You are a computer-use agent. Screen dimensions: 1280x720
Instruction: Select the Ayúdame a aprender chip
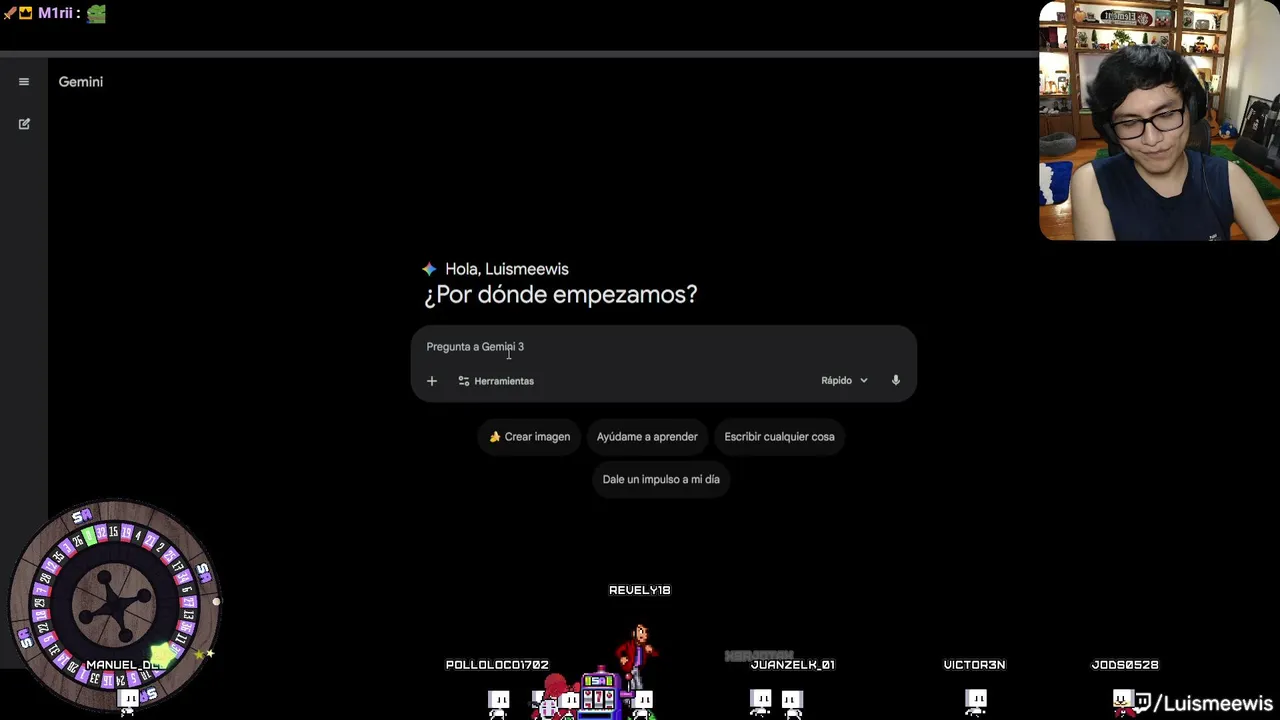click(x=647, y=437)
